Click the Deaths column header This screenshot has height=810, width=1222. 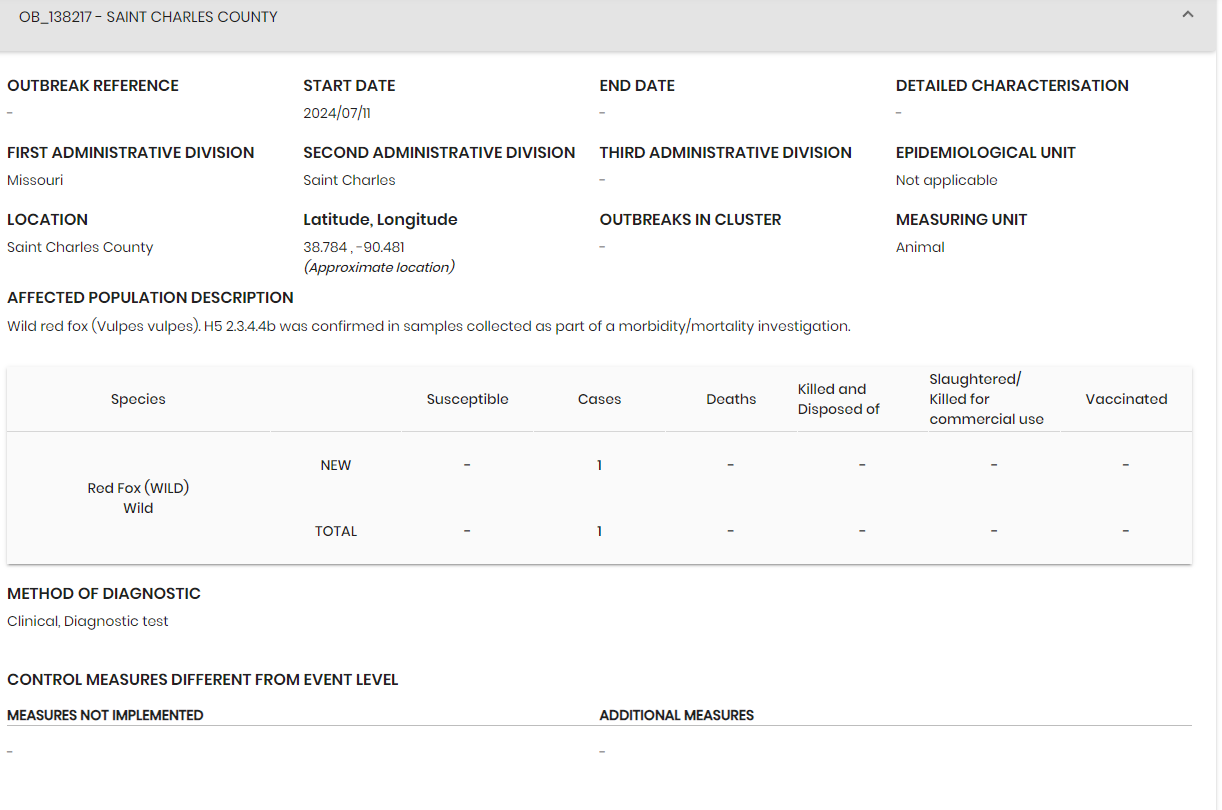[731, 399]
